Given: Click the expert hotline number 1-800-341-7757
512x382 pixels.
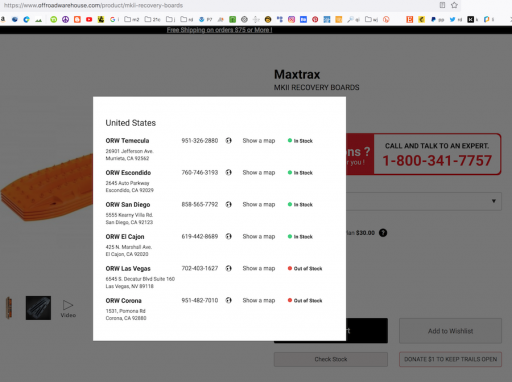Looking at the screenshot, I should click(437, 161).
